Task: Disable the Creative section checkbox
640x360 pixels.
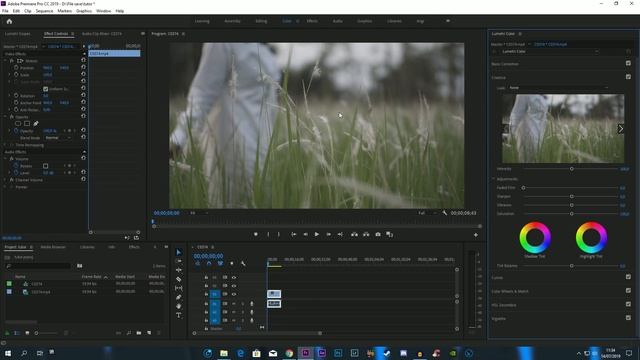Action: pos(628,77)
